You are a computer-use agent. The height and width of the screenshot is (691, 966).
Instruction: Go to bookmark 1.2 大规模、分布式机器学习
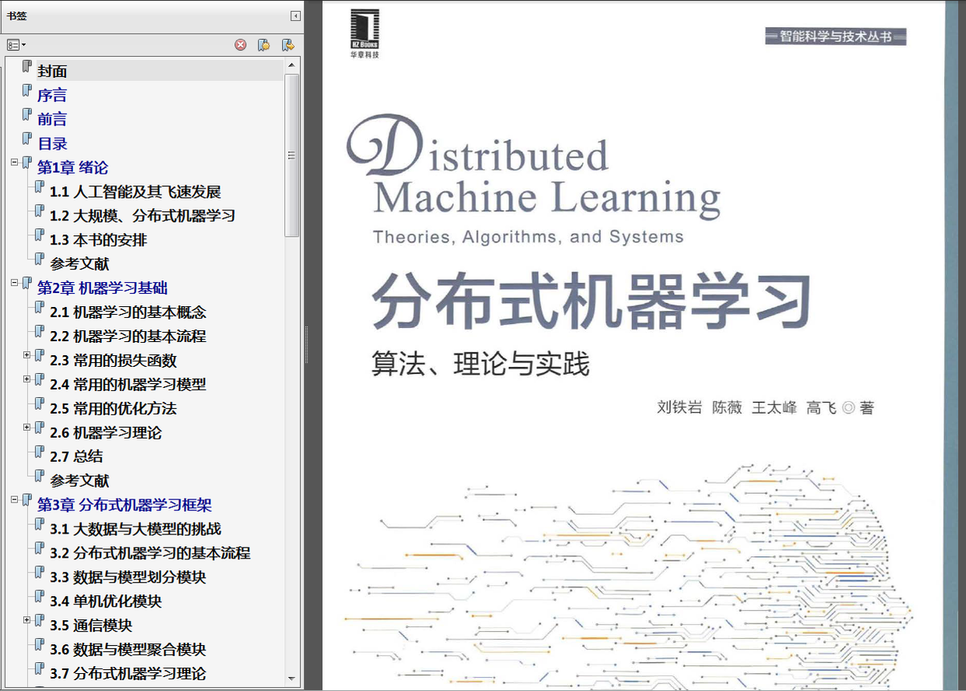[x=142, y=216]
